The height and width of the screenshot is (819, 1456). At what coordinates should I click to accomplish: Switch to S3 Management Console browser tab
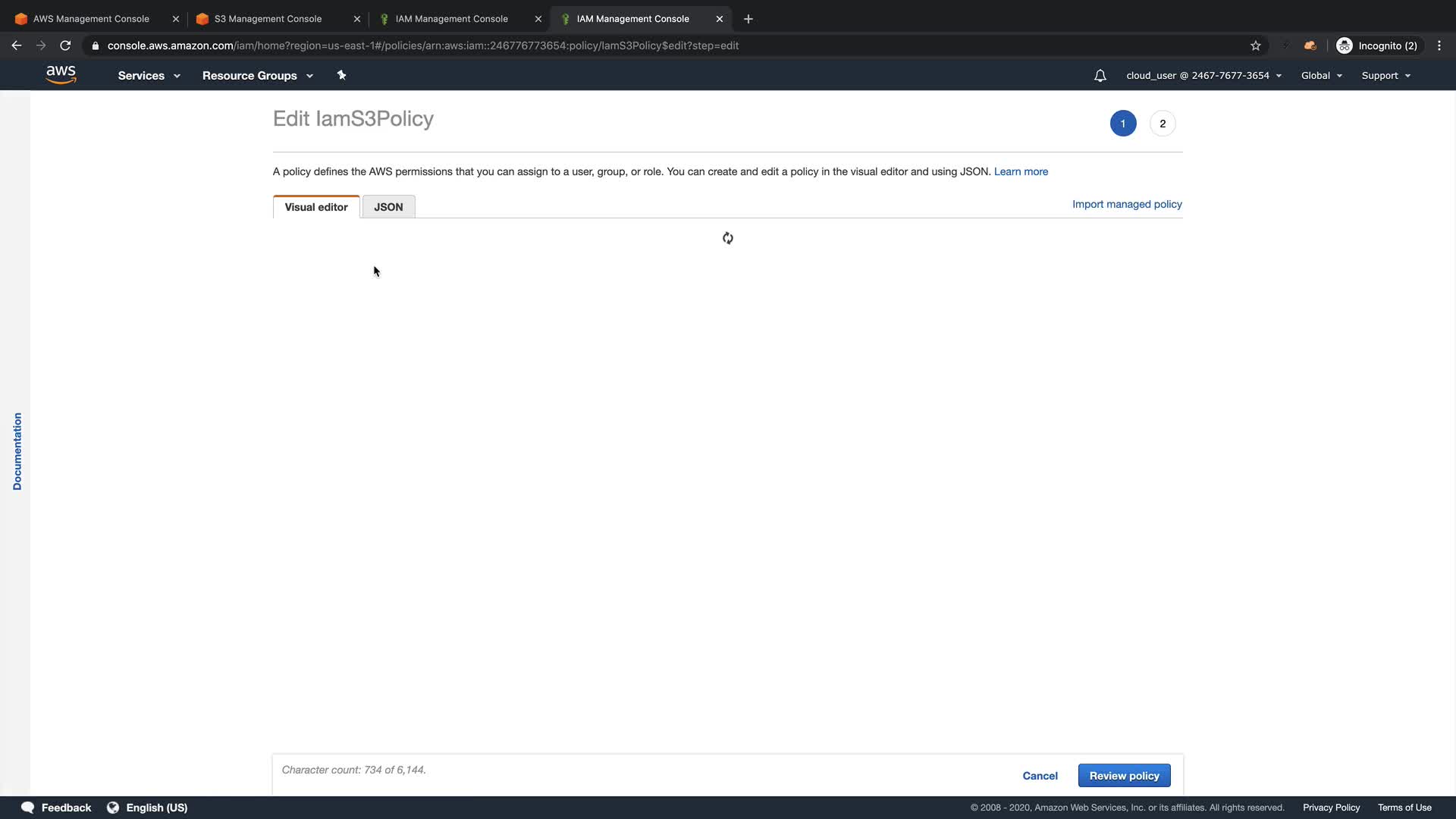pos(268,19)
